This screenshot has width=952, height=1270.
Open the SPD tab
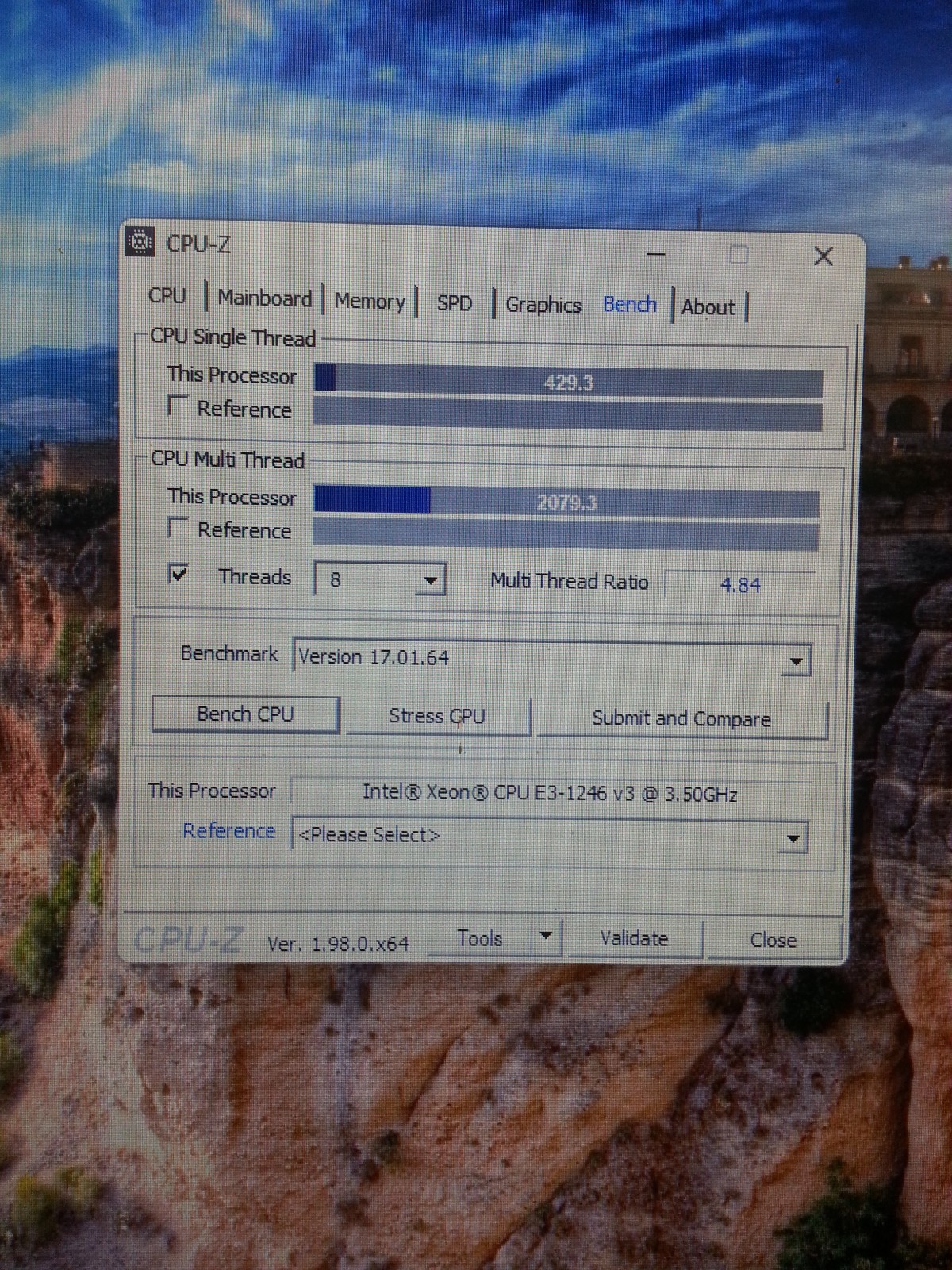(x=454, y=303)
